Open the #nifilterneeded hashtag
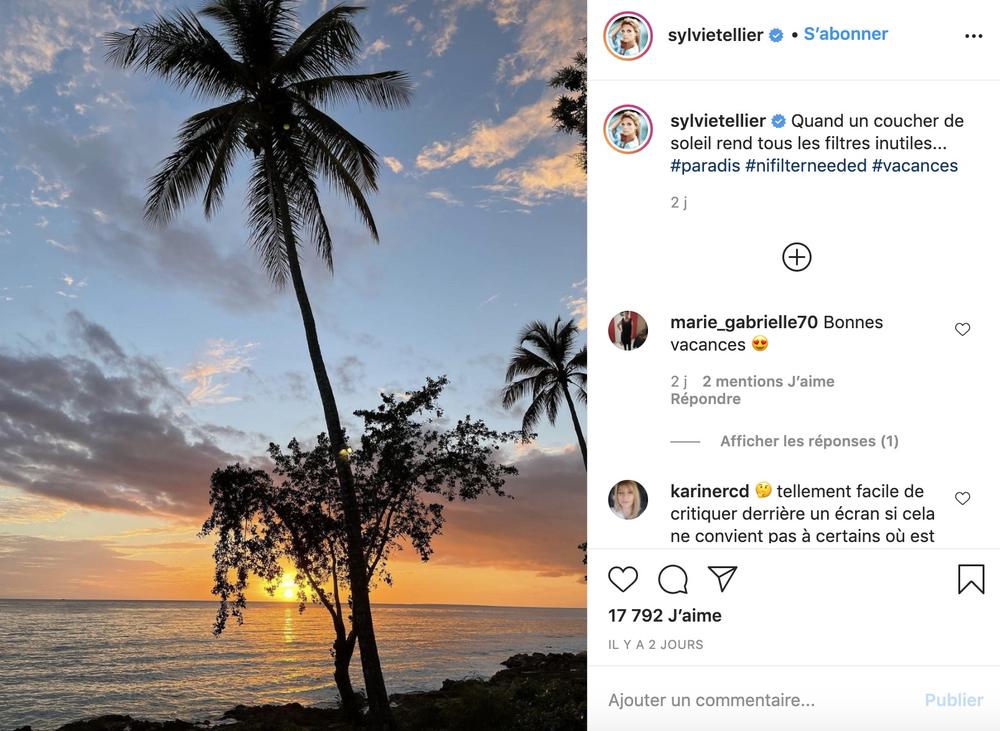1000x731 pixels. point(806,165)
